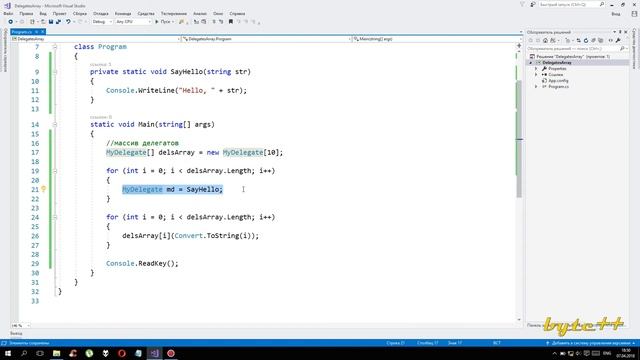Click the vertical editor scrollbar thumb
This screenshot has width=640, height=360.
519,139
